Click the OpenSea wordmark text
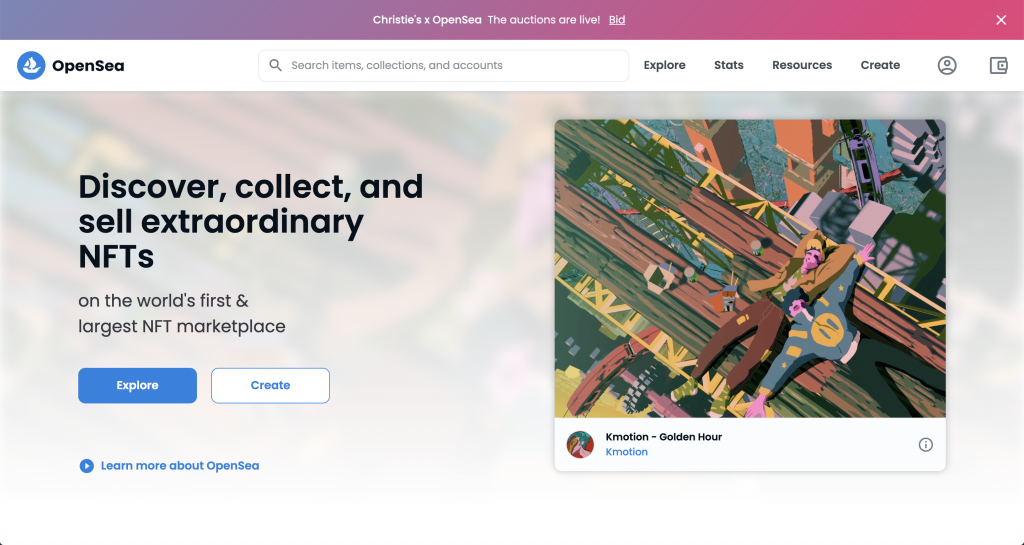This screenshot has height=545, width=1024. [88, 65]
